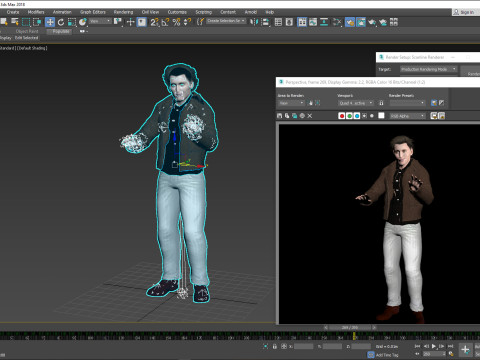Go to the start frame
The height and width of the screenshot is (360, 480).
click(x=417, y=346)
